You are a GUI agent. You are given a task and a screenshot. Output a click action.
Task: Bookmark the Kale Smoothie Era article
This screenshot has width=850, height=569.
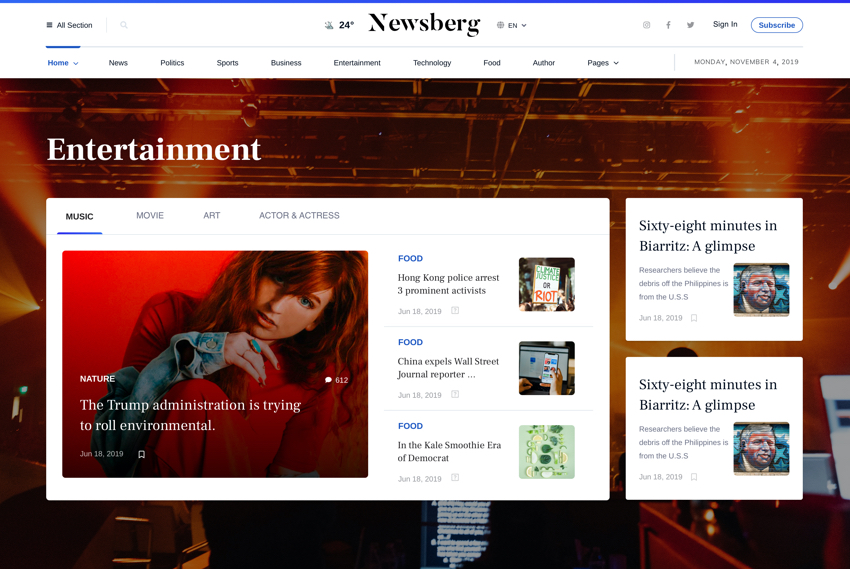[455, 478]
